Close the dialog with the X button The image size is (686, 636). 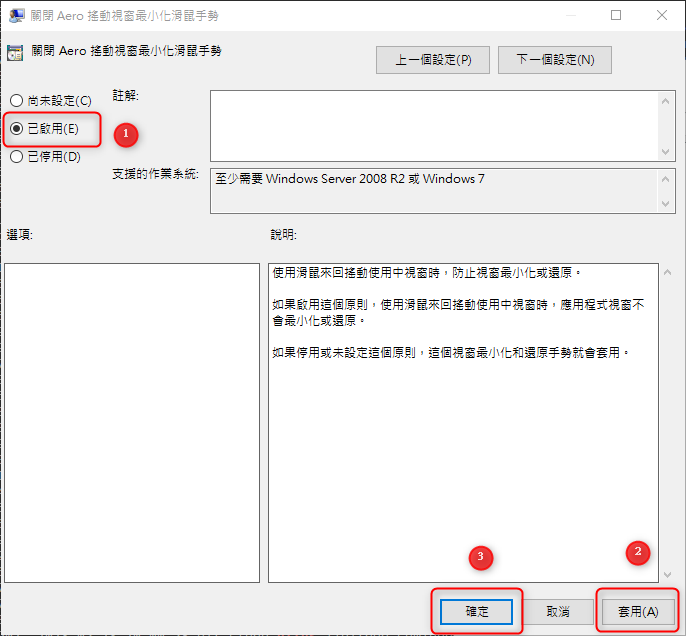click(662, 15)
